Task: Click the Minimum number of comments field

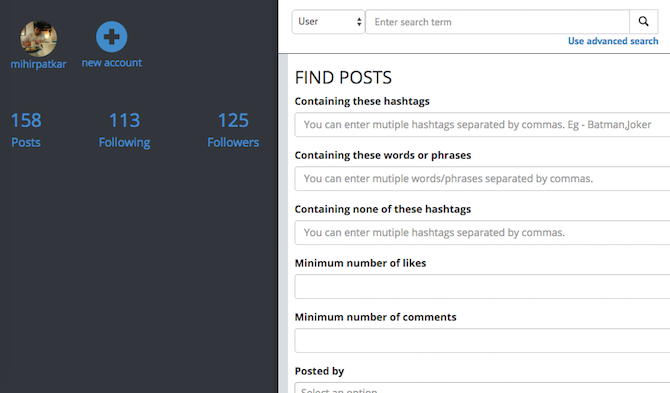Action: (x=482, y=340)
